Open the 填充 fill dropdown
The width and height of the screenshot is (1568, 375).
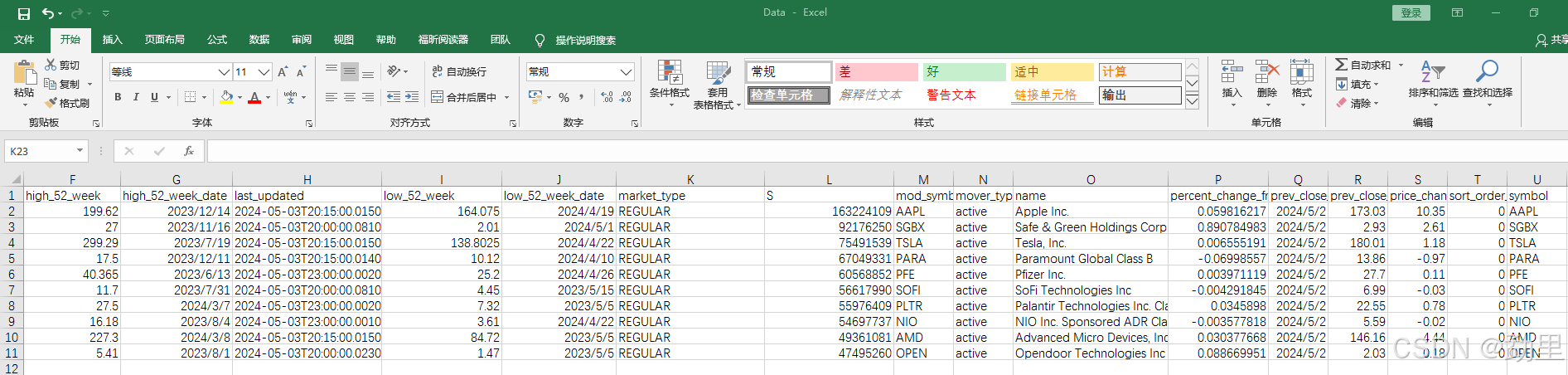click(x=1357, y=84)
